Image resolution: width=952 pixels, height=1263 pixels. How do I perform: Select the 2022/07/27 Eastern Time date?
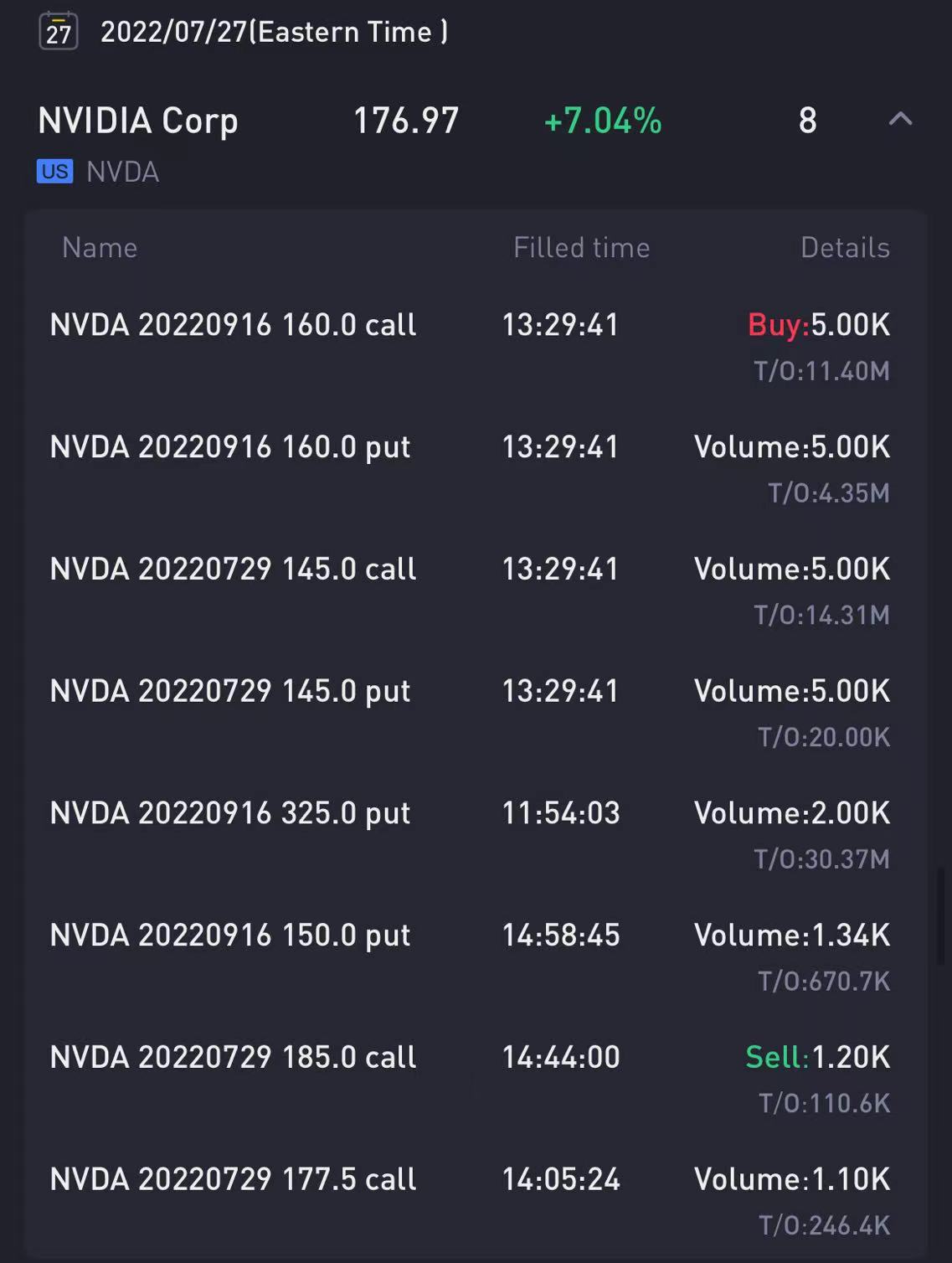coord(274,32)
